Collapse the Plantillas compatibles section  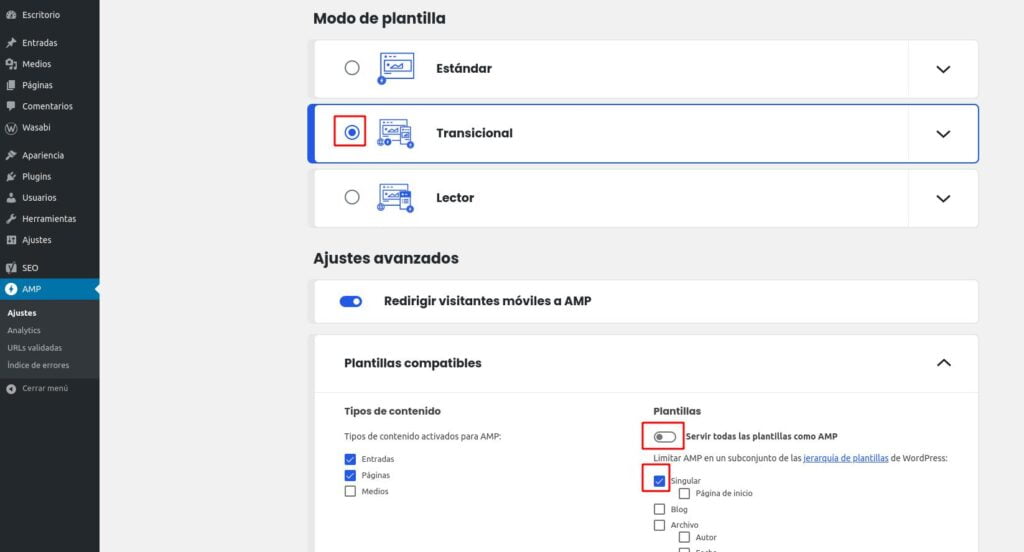pyautogui.click(x=944, y=363)
